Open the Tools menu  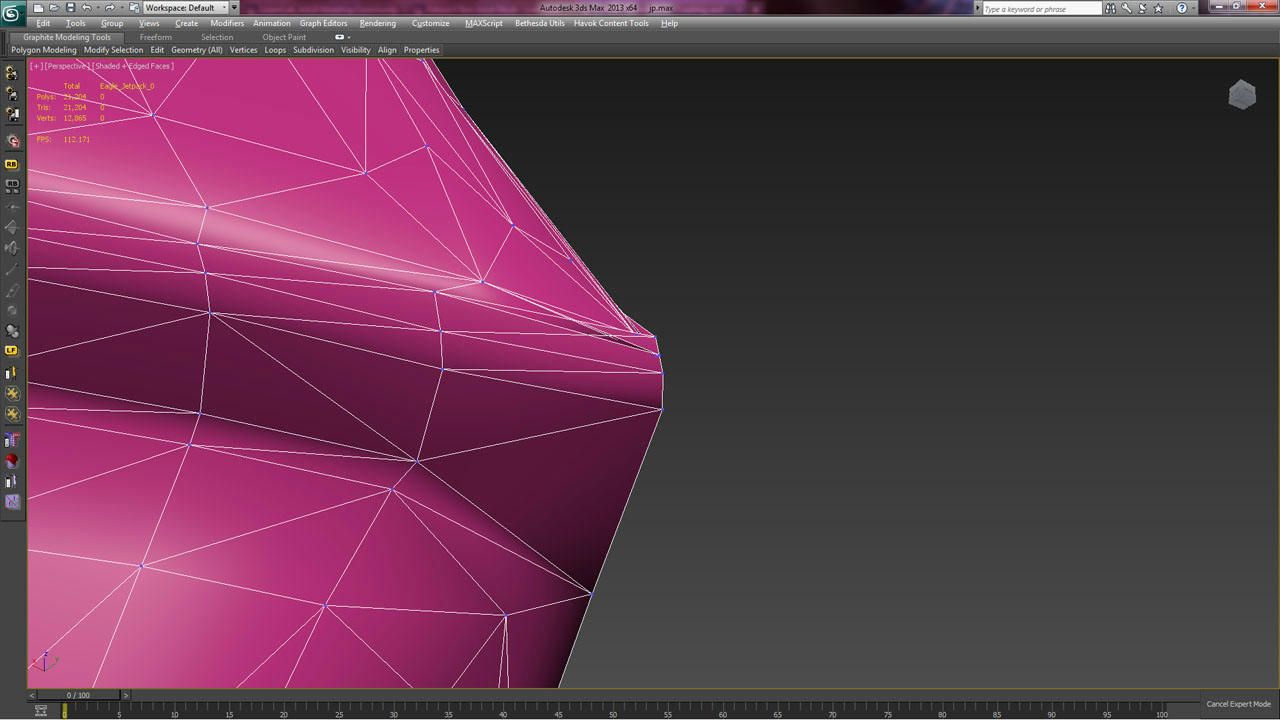76,23
